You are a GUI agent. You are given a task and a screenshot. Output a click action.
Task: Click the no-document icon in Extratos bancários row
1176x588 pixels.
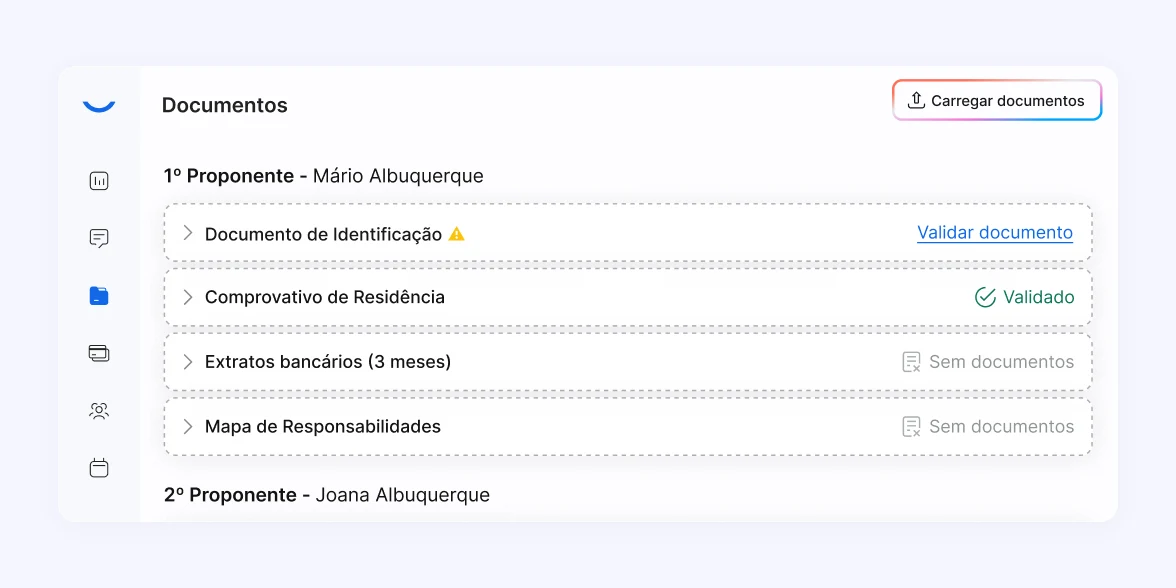pyautogui.click(x=911, y=362)
